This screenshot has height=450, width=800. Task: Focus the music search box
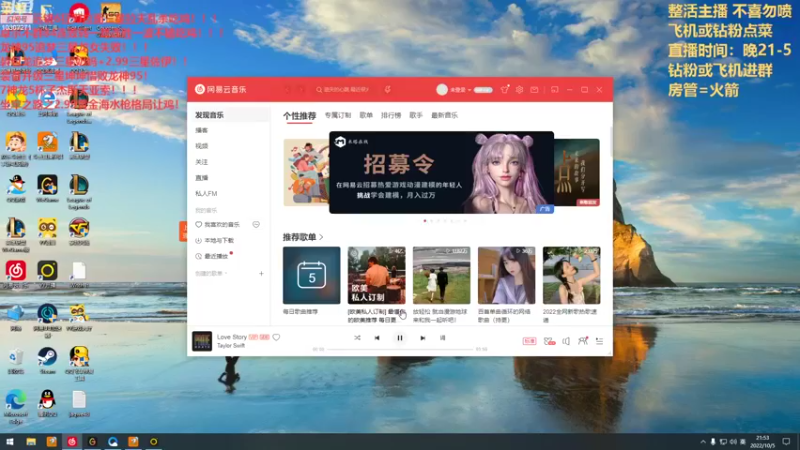pyautogui.click(x=345, y=90)
